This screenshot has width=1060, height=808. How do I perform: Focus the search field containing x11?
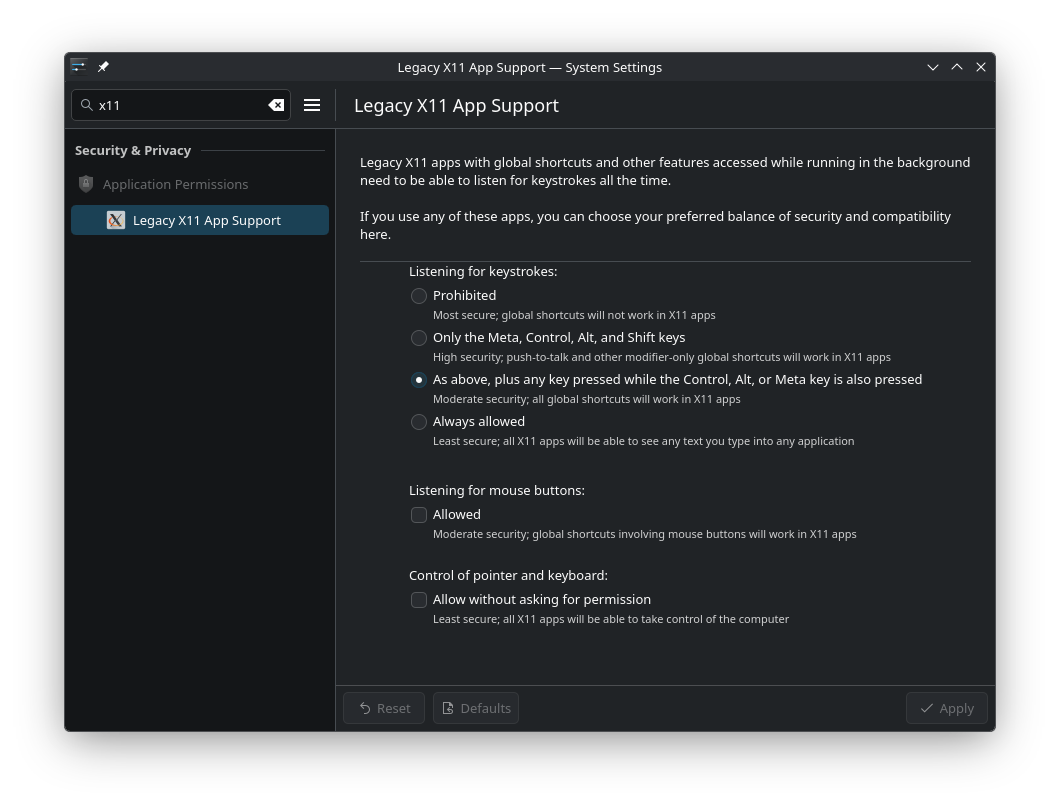(x=181, y=105)
